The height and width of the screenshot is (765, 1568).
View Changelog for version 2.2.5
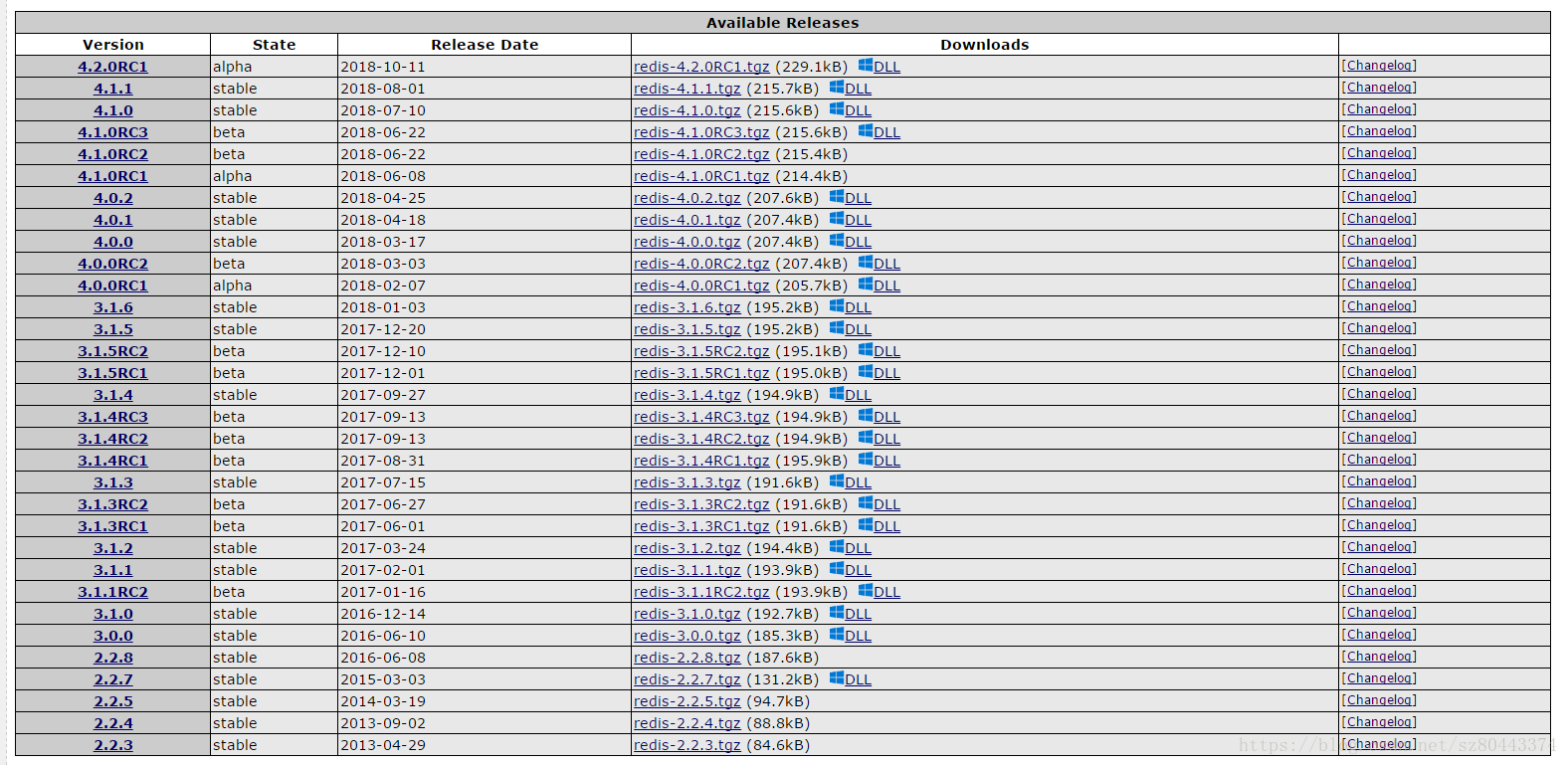click(1379, 700)
